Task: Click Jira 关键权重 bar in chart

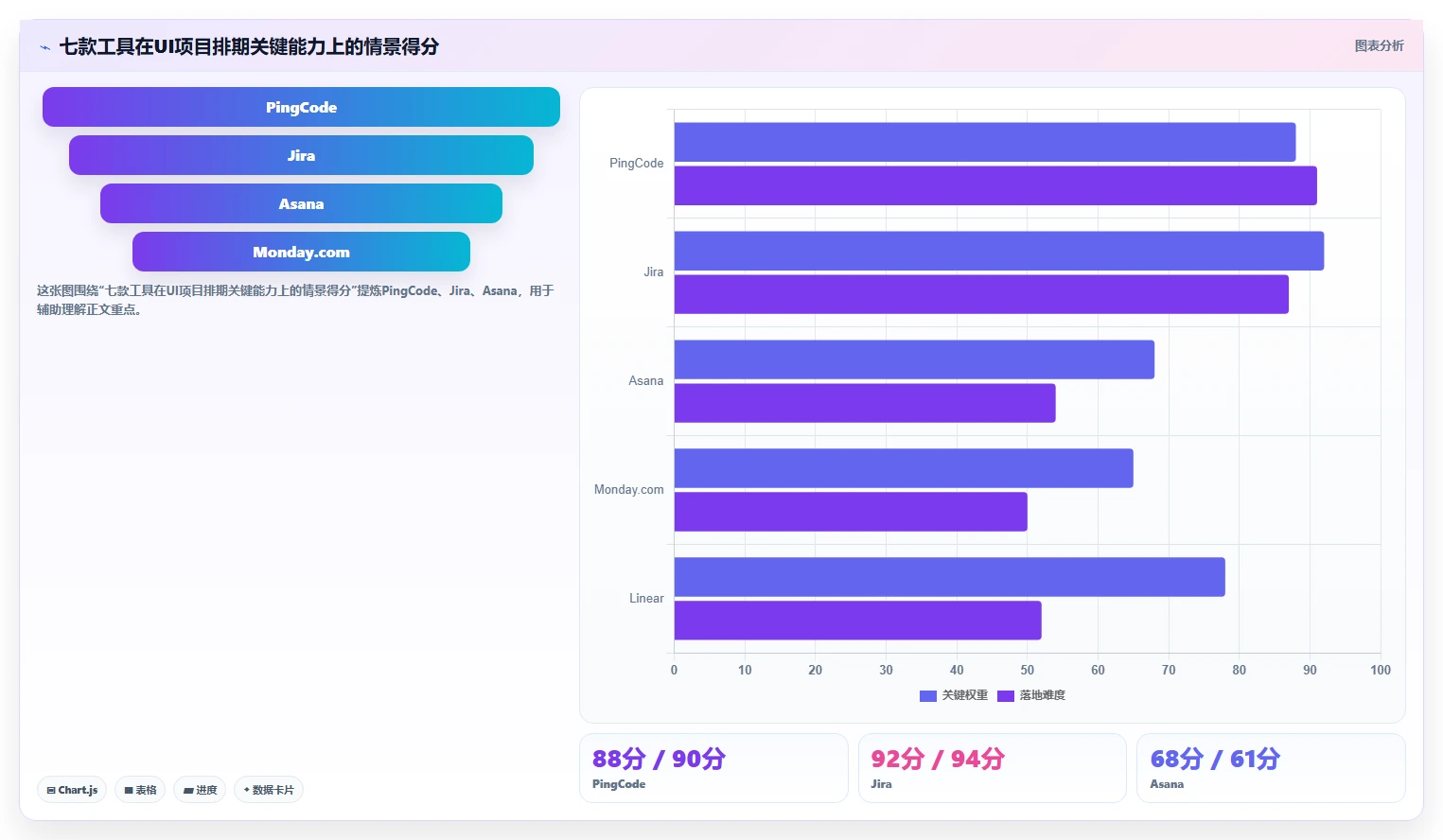Action: [999, 251]
